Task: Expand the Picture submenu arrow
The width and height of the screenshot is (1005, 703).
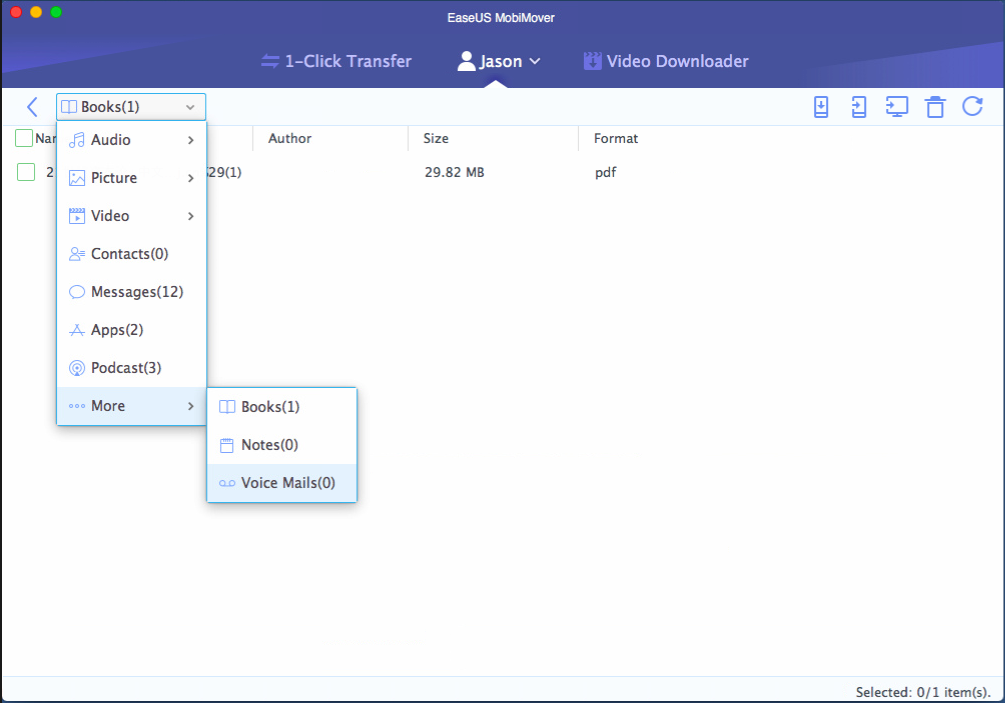Action: pos(190,178)
